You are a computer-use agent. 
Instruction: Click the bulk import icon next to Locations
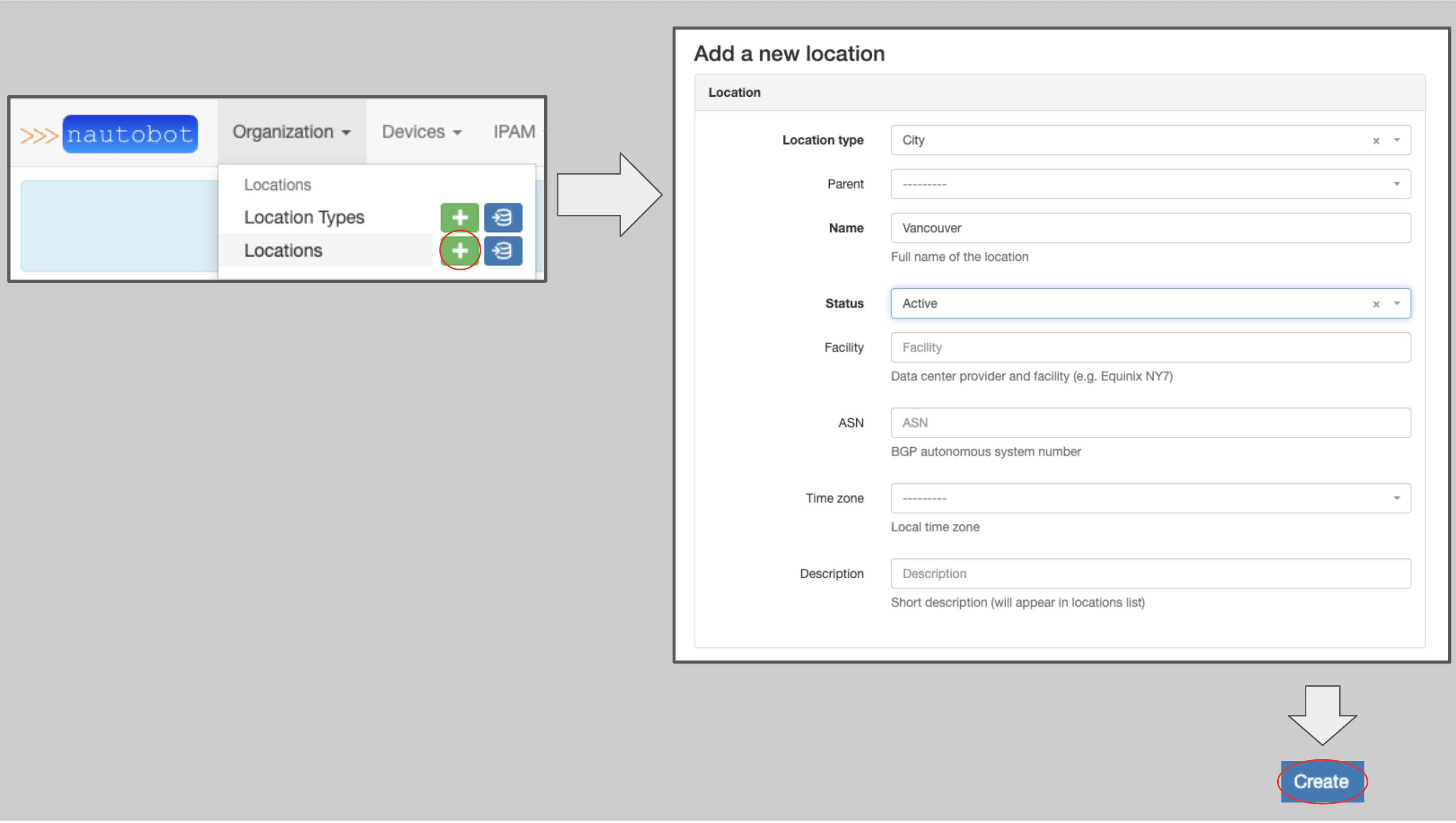pyautogui.click(x=502, y=250)
